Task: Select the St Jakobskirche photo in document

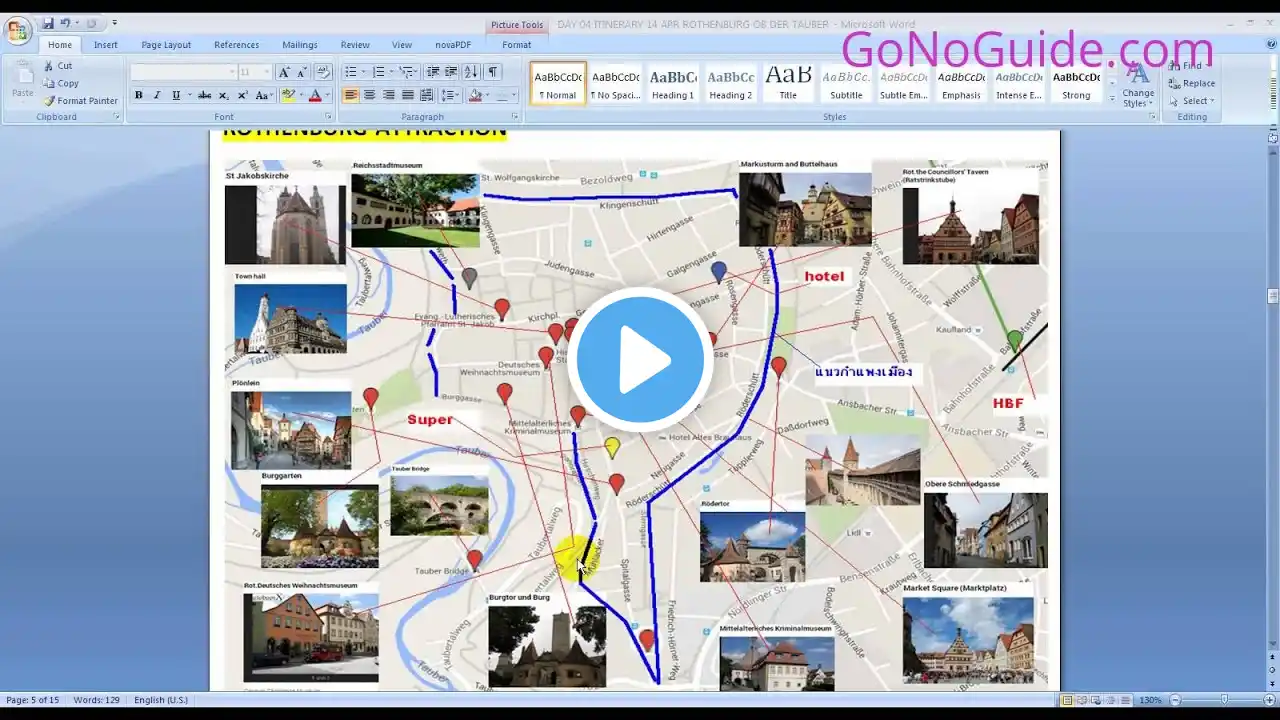Action: click(285, 224)
